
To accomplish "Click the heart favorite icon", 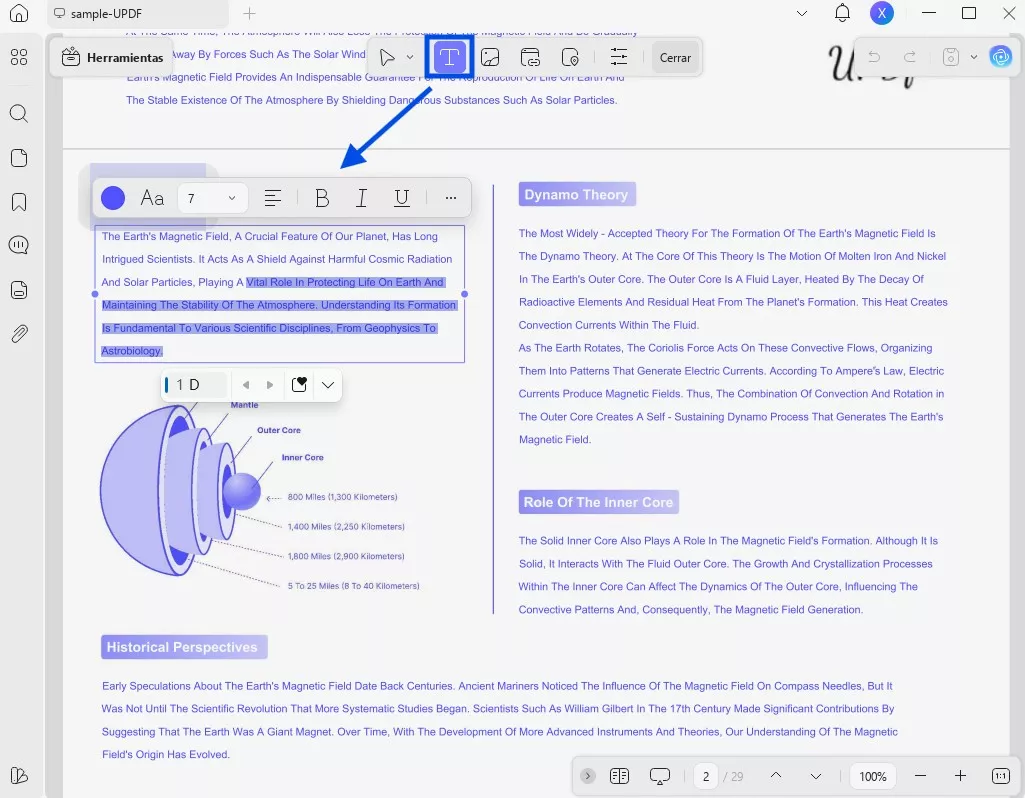I will click(x=299, y=385).
